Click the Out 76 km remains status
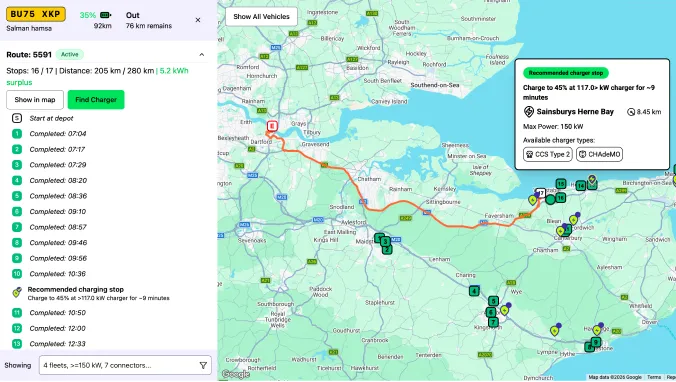 (149, 20)
